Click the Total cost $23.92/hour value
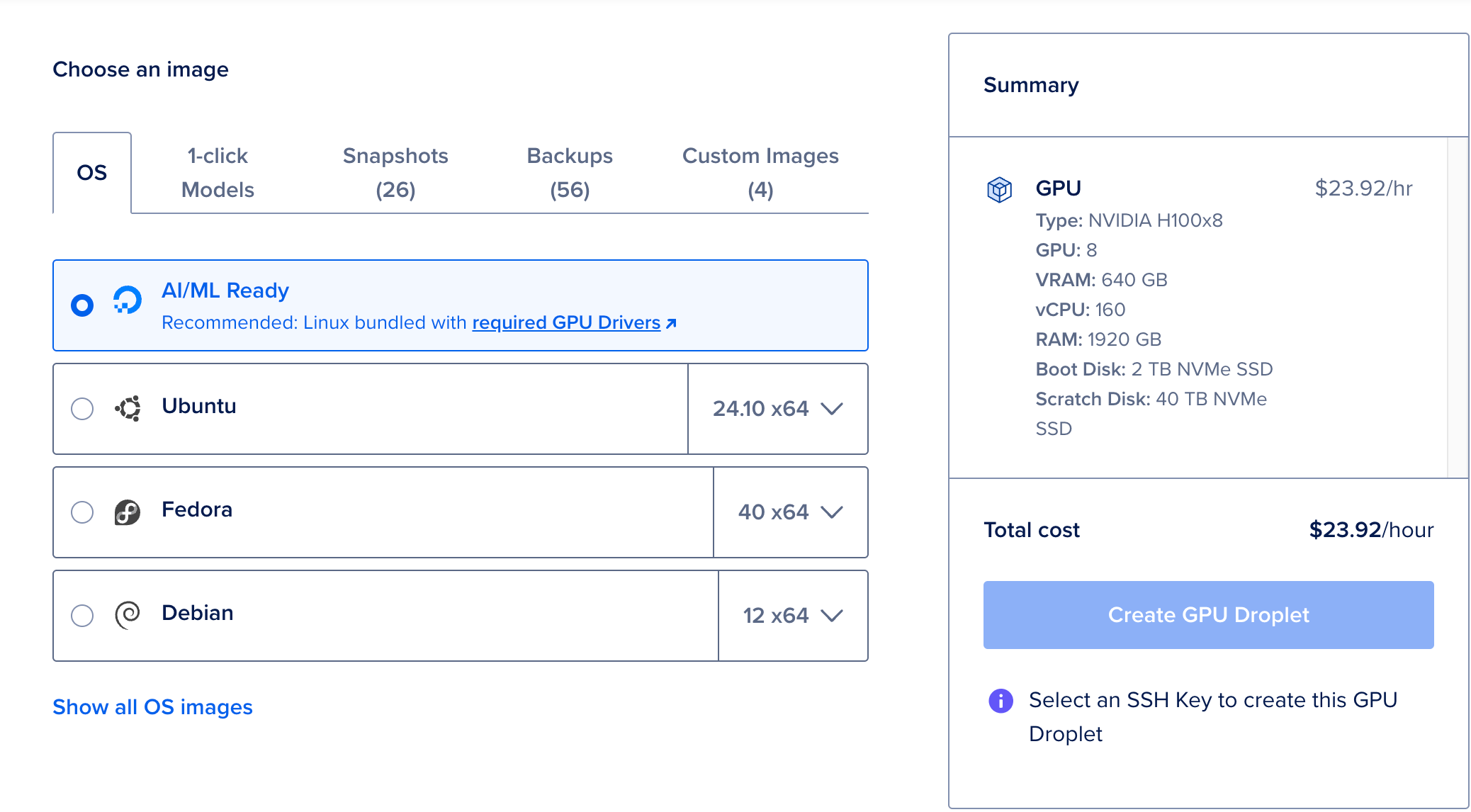Screen dimensions: 1471x812 tap(1371, 529)
